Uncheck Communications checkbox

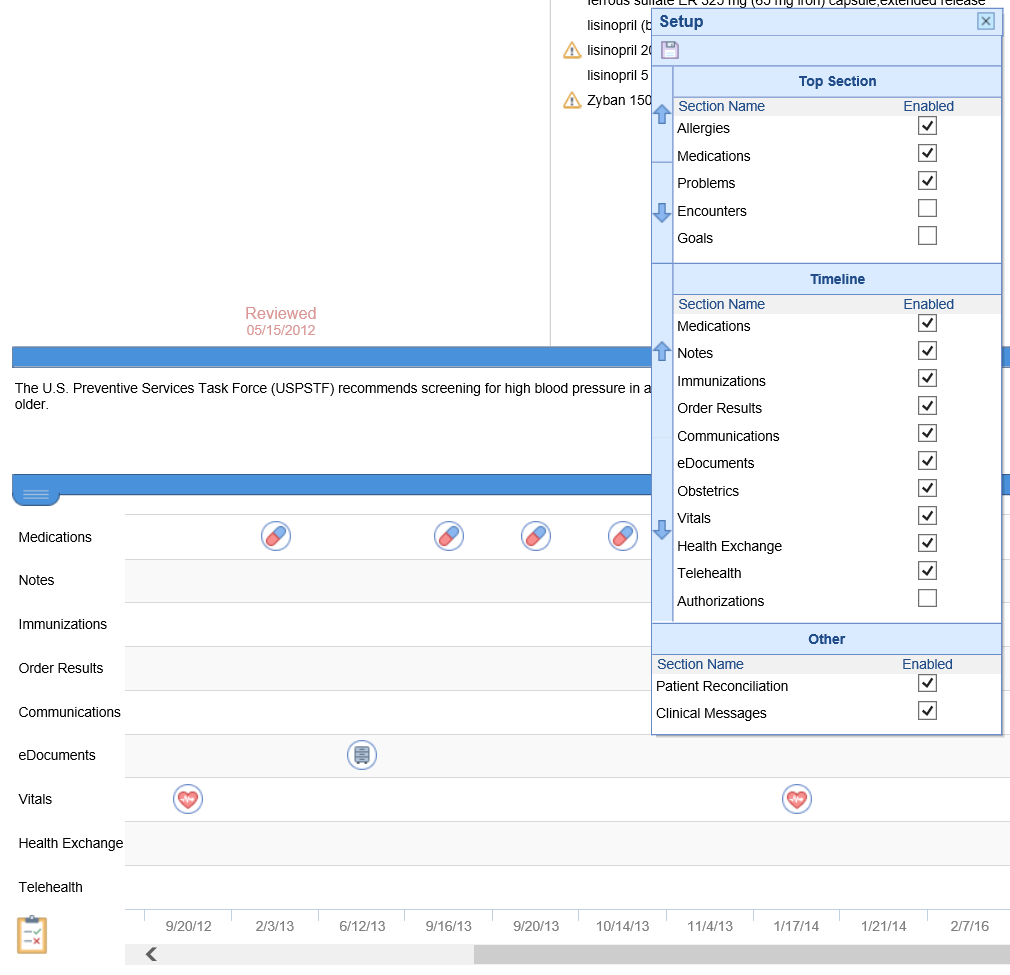pyautogui.click(x=928, y=433)
